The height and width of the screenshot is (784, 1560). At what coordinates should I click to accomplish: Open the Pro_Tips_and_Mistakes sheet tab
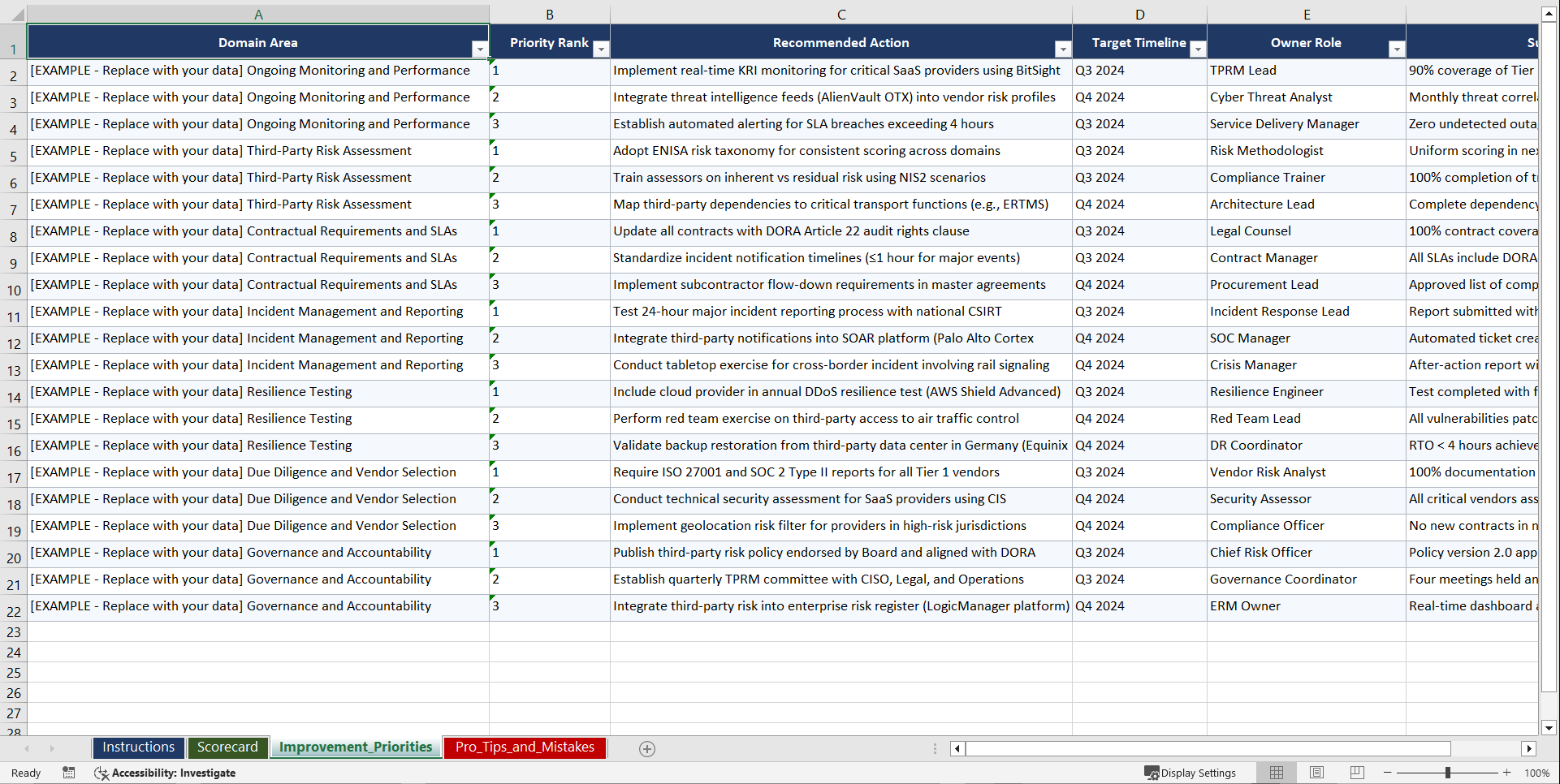(x=524, y=747)
